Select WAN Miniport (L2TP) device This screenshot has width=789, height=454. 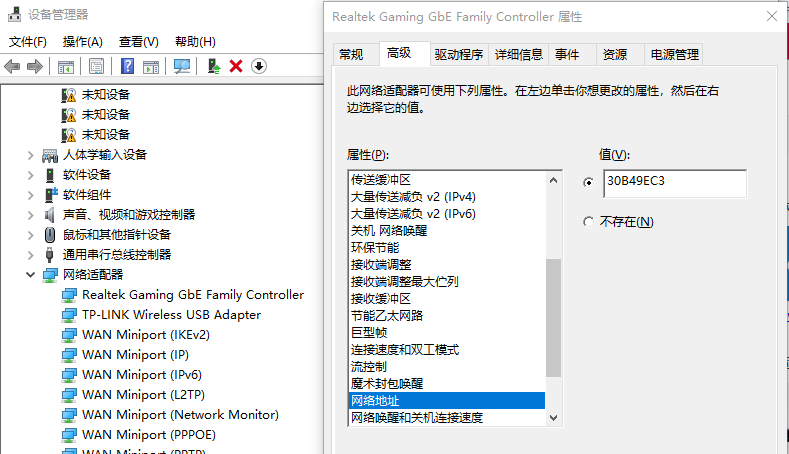click(x=143, y=395)
